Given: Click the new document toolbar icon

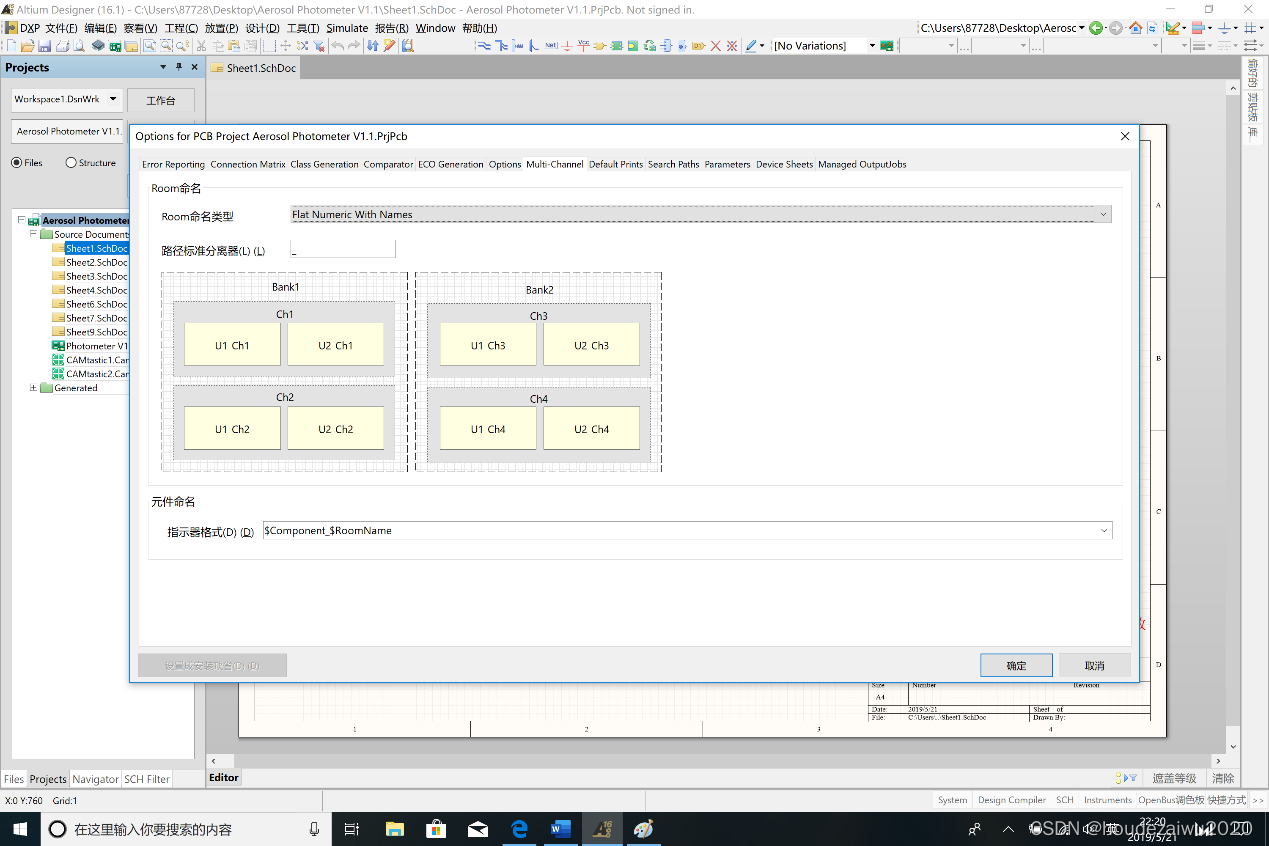Looking at the screenshot, I should point(11,46).
